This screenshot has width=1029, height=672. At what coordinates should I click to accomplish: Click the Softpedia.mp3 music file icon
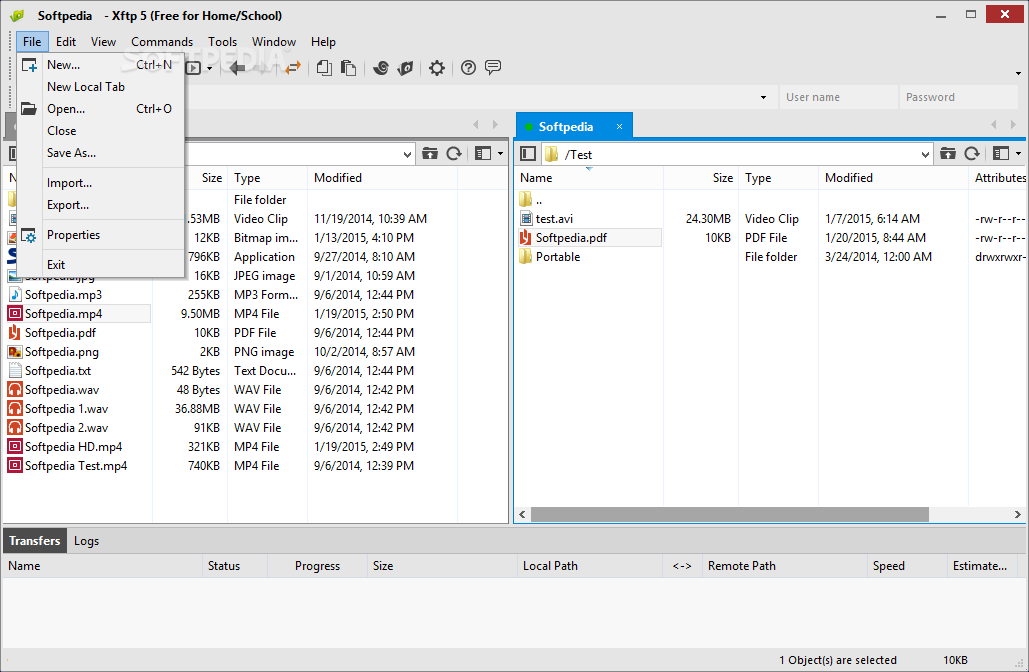point(14,295)
